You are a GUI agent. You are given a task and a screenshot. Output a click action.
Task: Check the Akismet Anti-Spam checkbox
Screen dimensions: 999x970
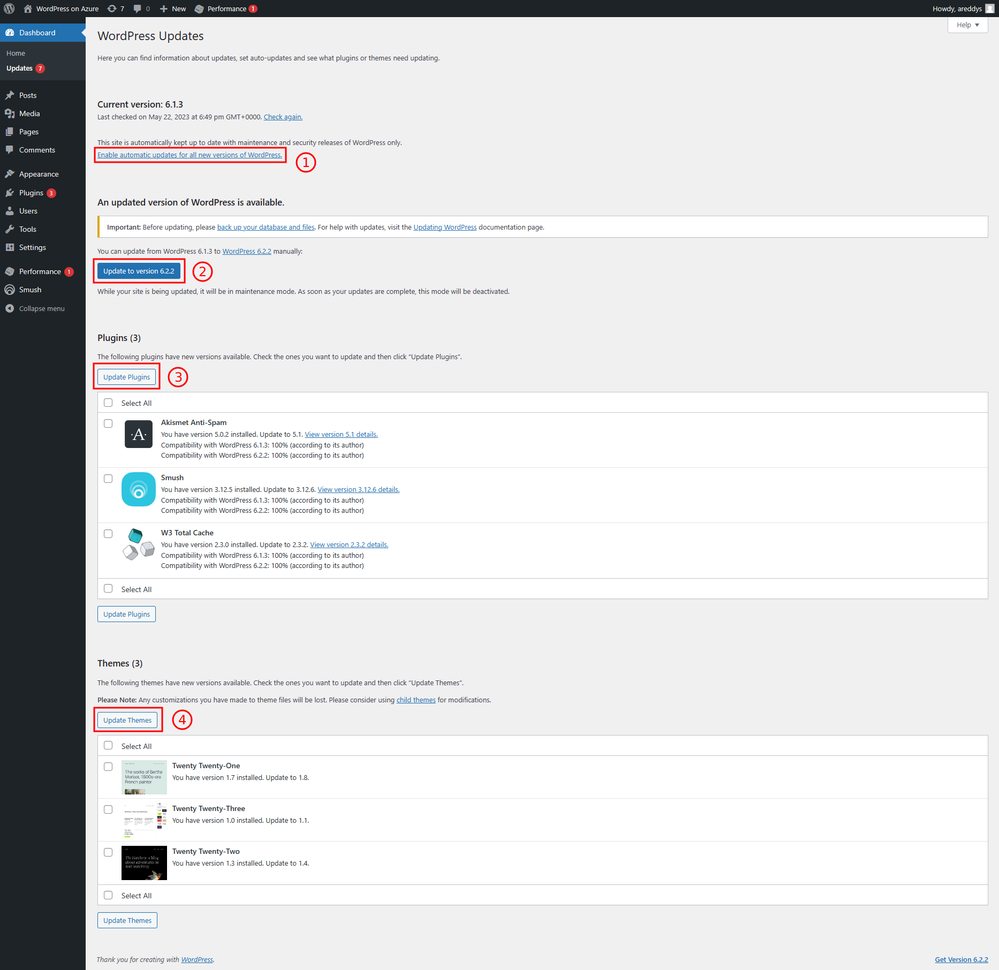click(x=108, y=423)
